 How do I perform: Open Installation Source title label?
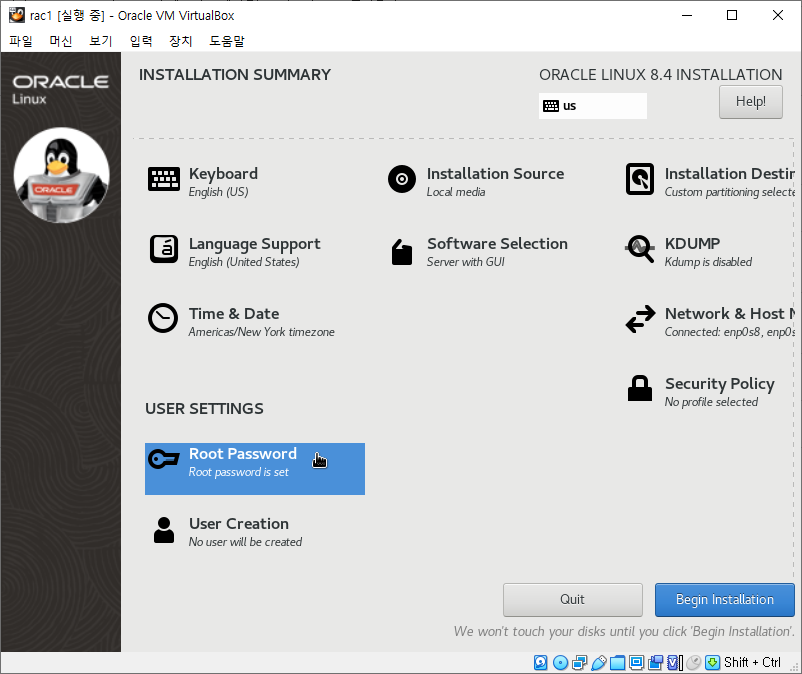(x=495, y=174)
